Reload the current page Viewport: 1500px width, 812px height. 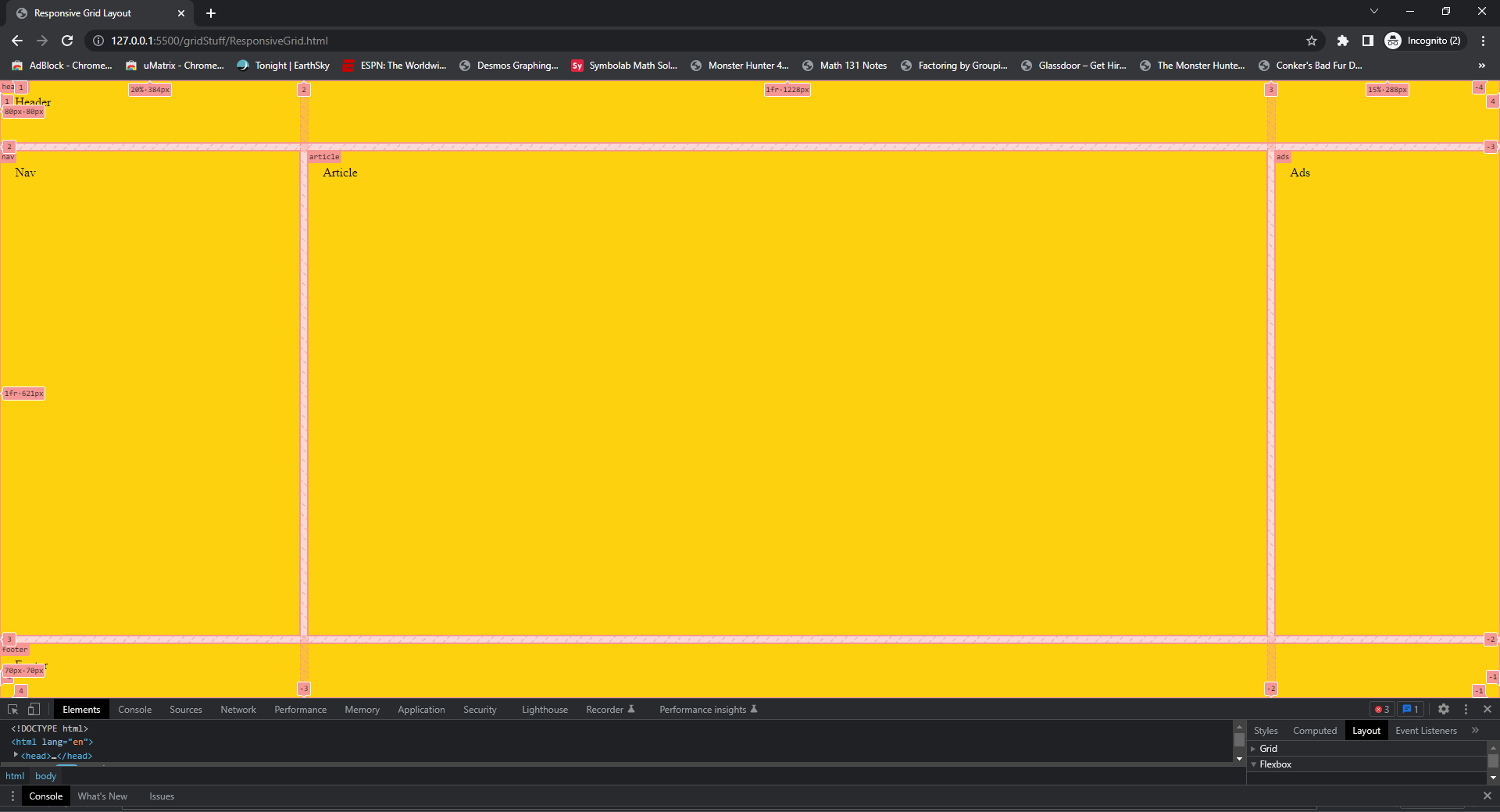coord(67,41)
